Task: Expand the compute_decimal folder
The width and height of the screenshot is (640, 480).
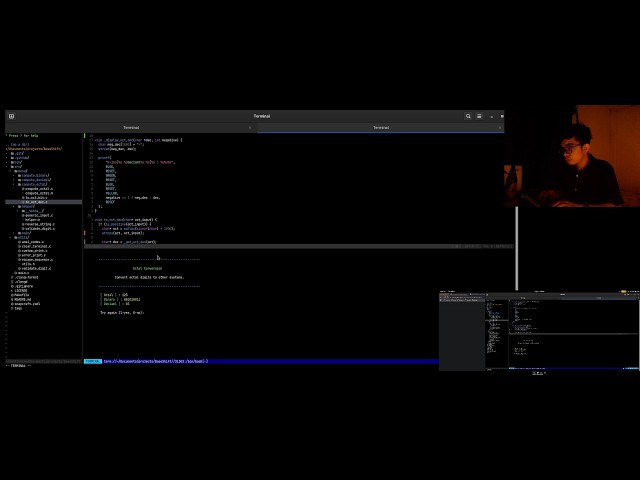Action: coord(36,180)
